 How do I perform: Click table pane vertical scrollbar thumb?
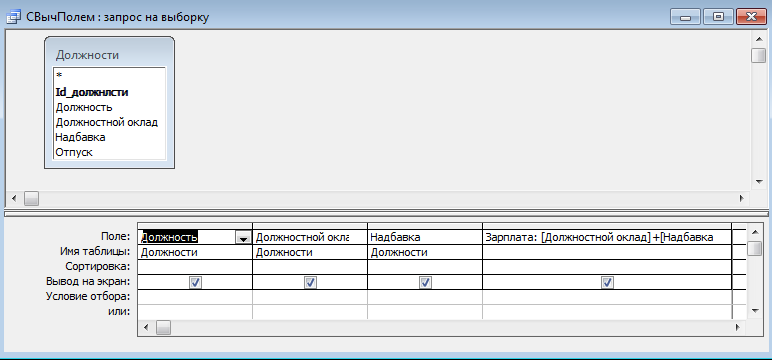click(759, 55)
